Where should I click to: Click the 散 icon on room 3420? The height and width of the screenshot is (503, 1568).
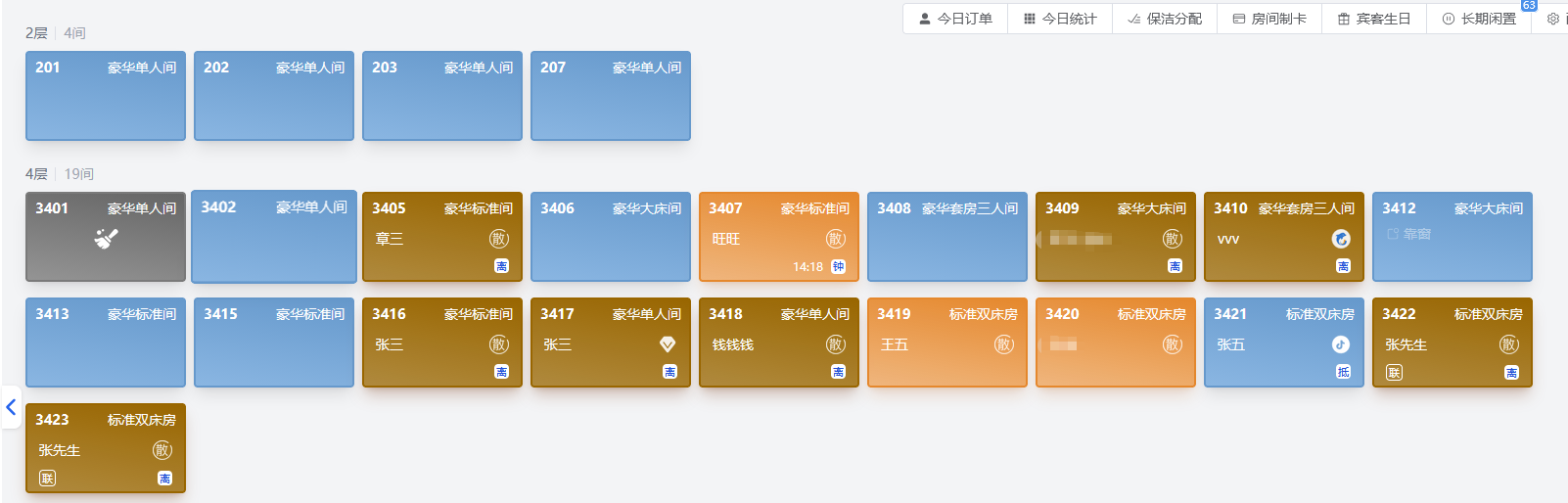click(x=1173, y=344)
